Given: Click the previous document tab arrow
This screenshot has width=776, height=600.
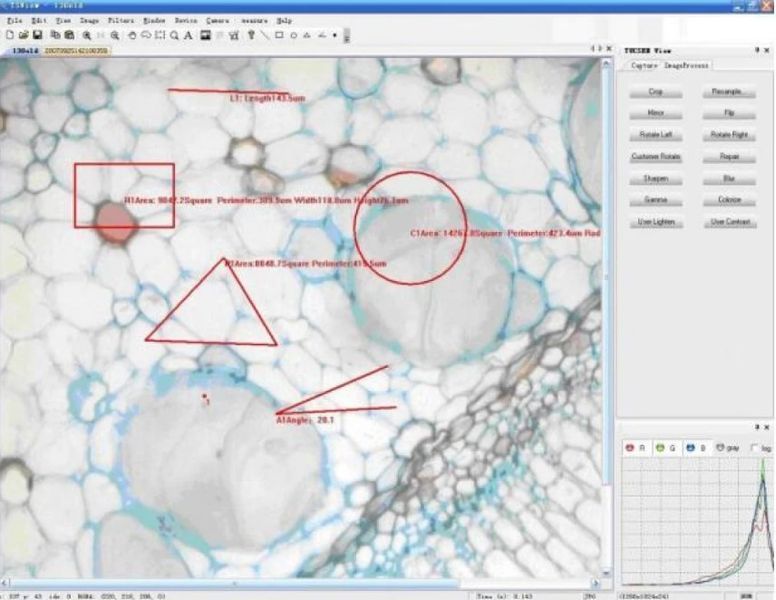Looking at the screenshot, I should click(x=592, y=49).
